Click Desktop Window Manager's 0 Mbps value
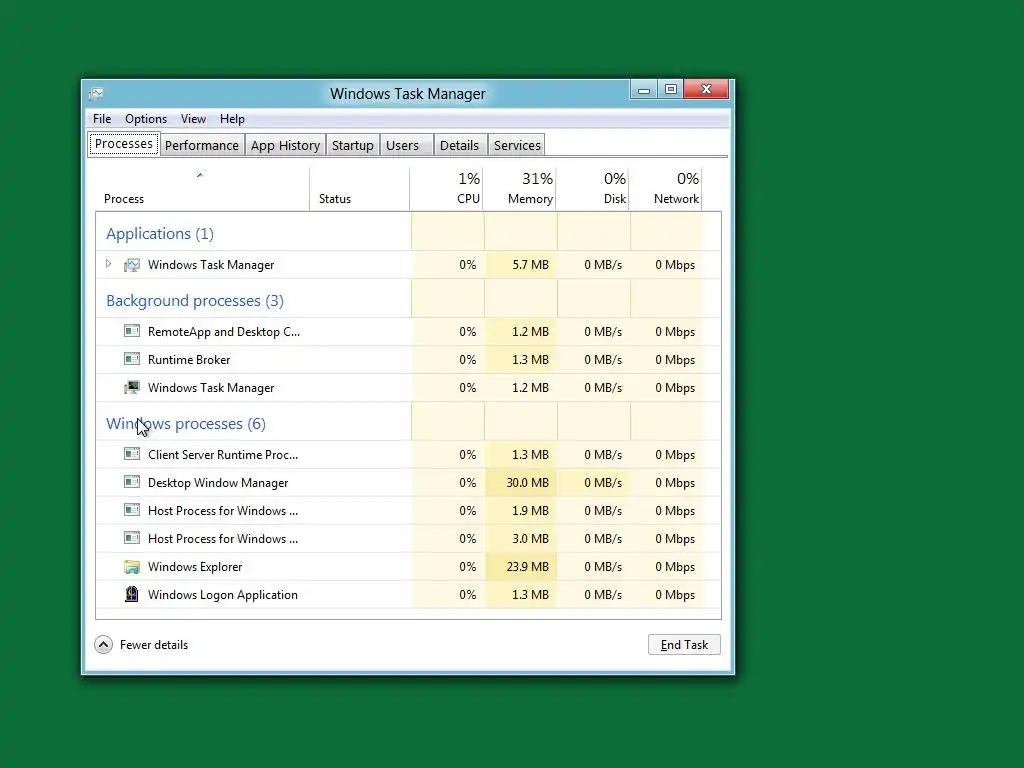Image resolution: width=1024 pixels, height=768 pixels. [675, 483]
